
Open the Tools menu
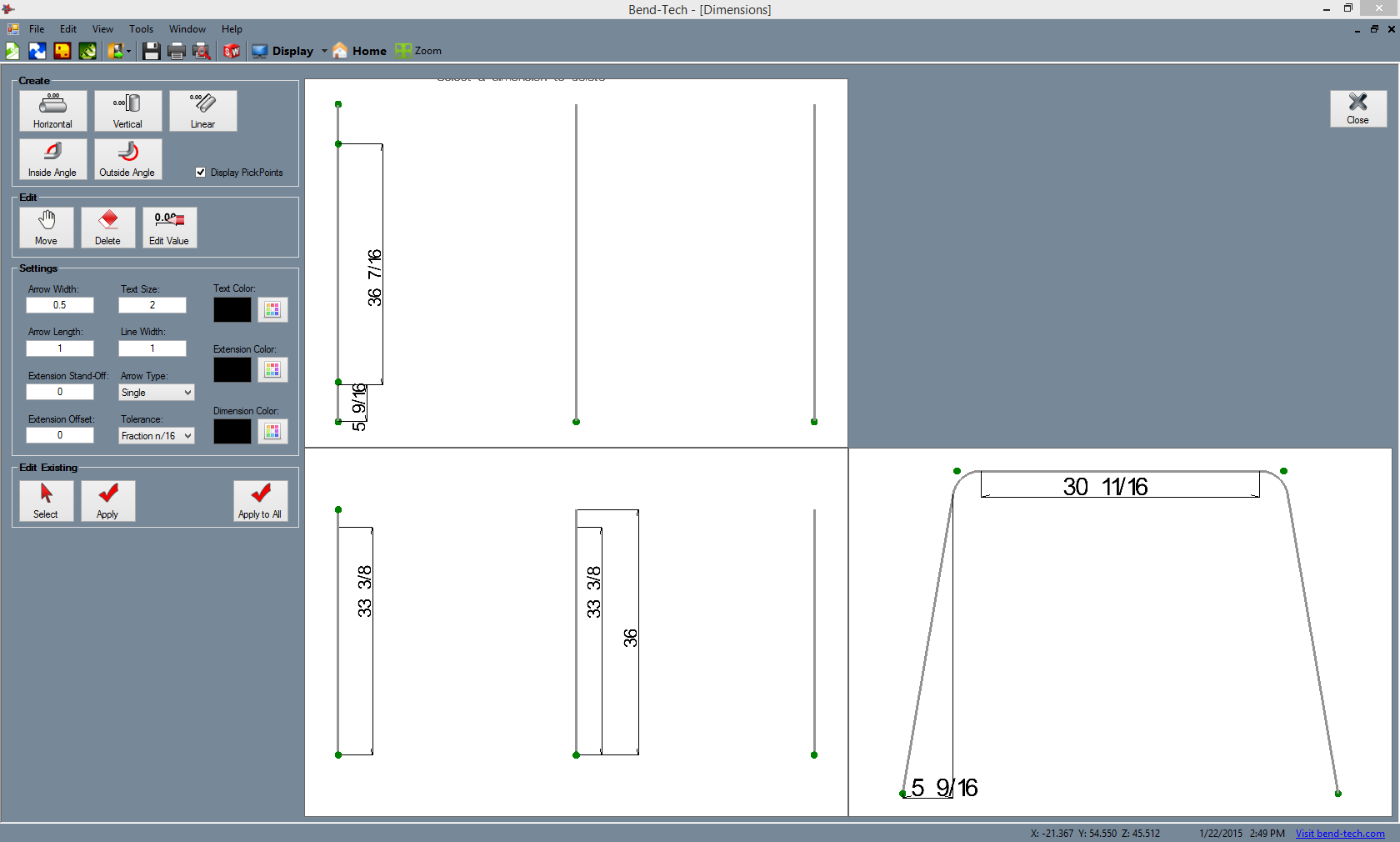point(140,28)
